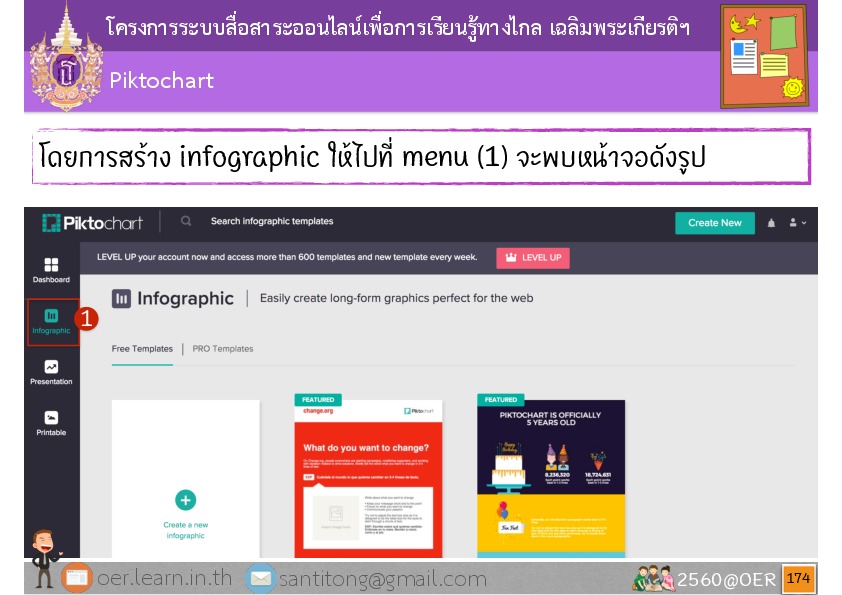
Task: Select Infographic in the sidebar
Action: [x=52, y=322]
